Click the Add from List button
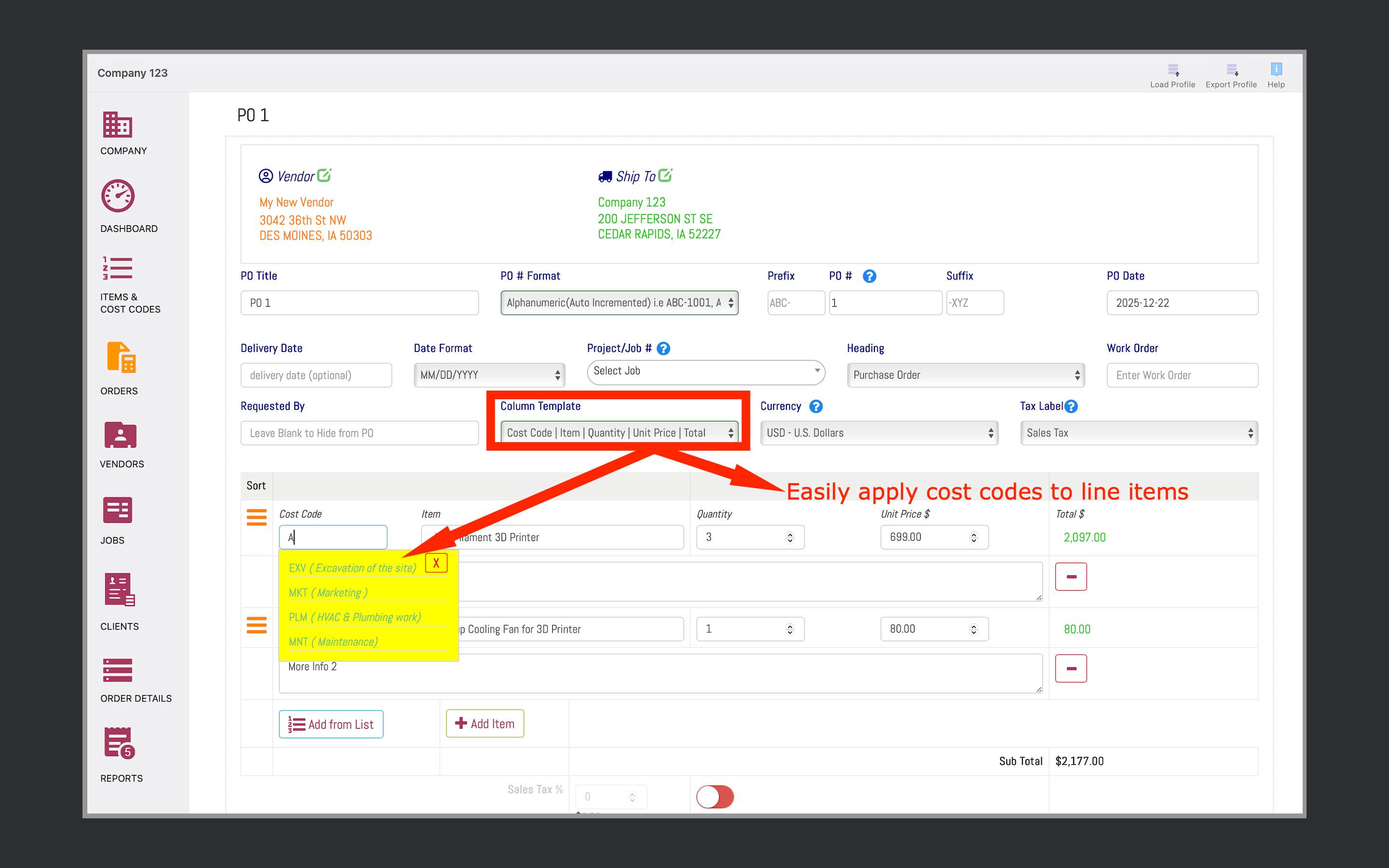The width and height of the screenshot is (1389, 868). [x=331, y=724]
